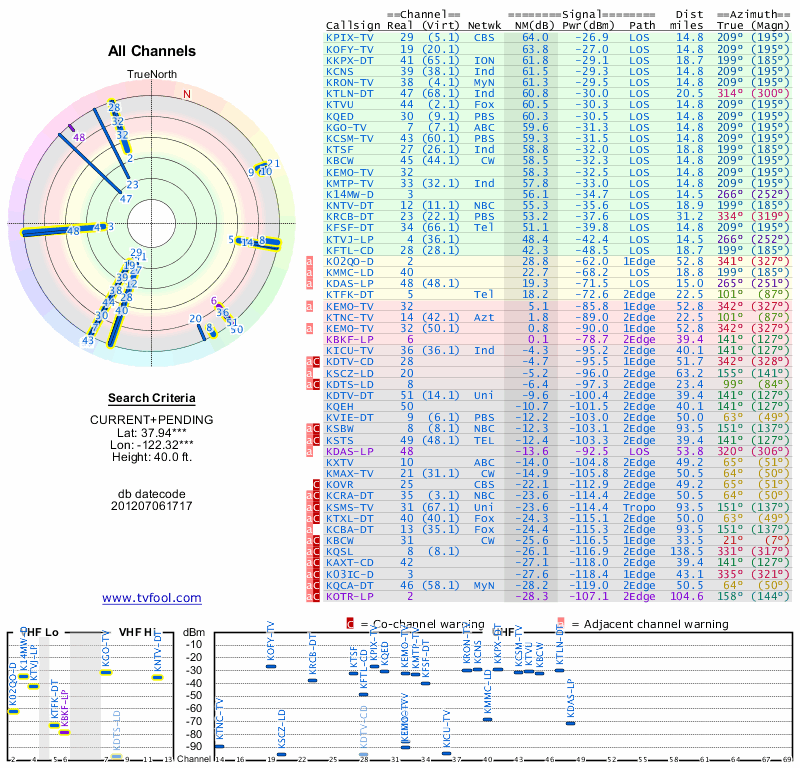Click the 138.5 miles distance for KQSL
Viewport: 800px width, 768px height.
pyautogui.click(x=687, y=552)
